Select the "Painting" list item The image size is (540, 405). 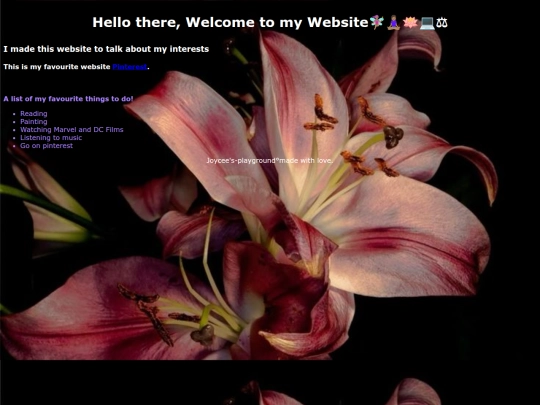[34, 122]
